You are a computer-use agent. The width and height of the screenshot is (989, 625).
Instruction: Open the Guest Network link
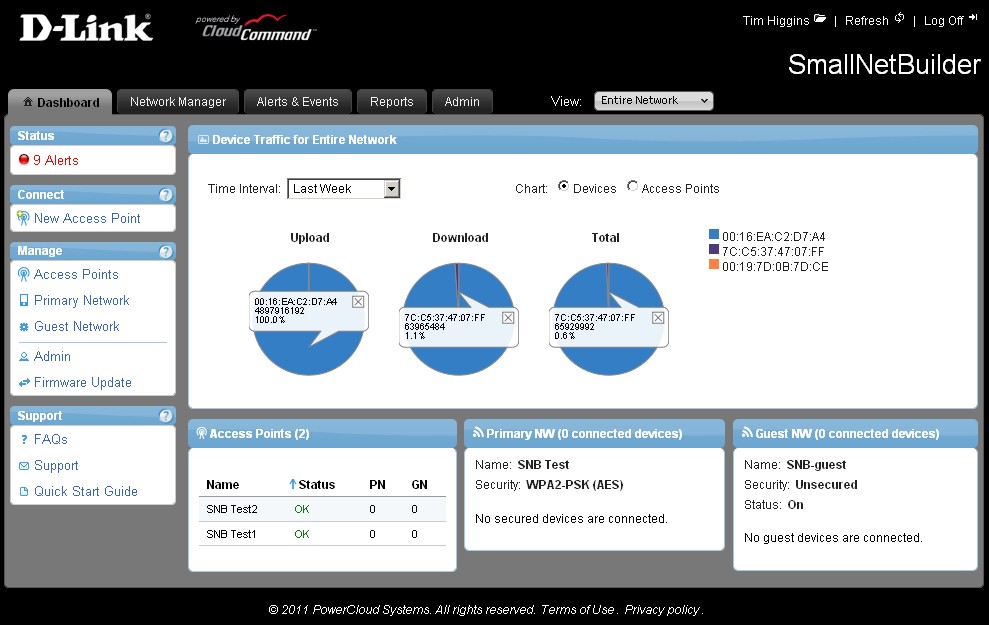tap(76, 326)
